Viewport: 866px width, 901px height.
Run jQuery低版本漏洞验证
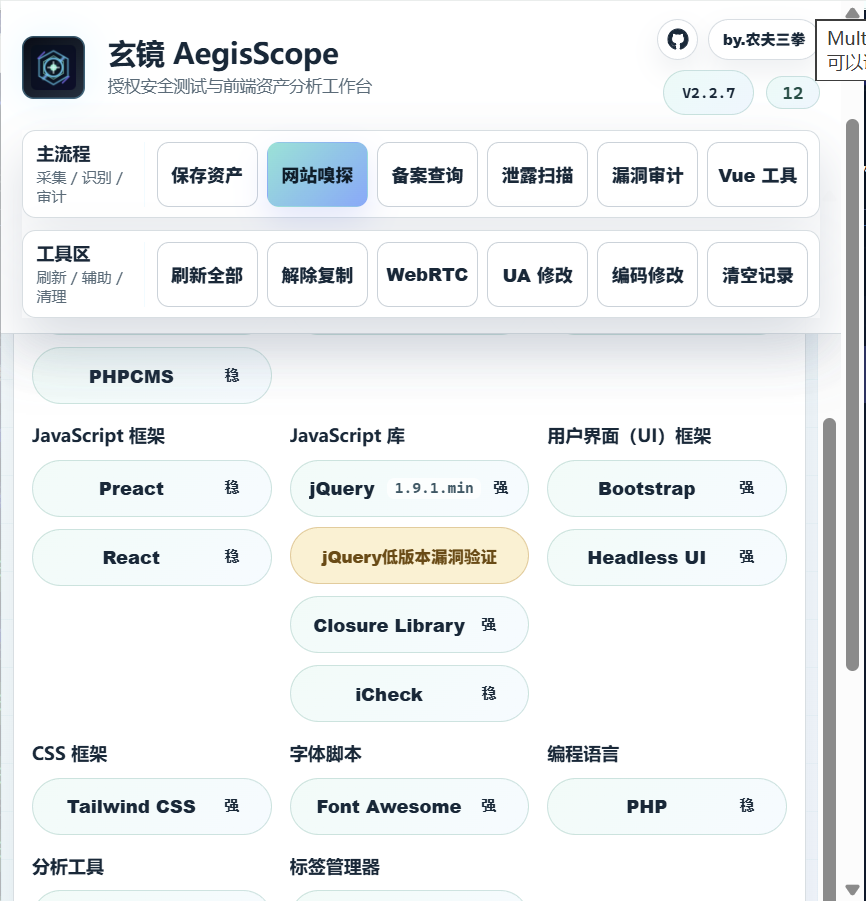pyautogui.click(x=409, y=556)
